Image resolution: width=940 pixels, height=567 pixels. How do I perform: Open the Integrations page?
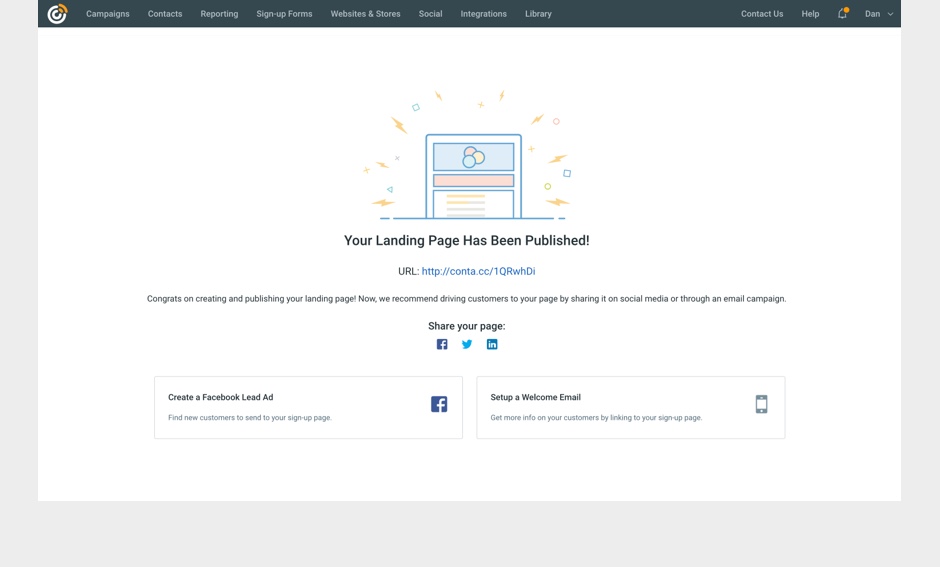pyautogui.click(x=483, y=14)
